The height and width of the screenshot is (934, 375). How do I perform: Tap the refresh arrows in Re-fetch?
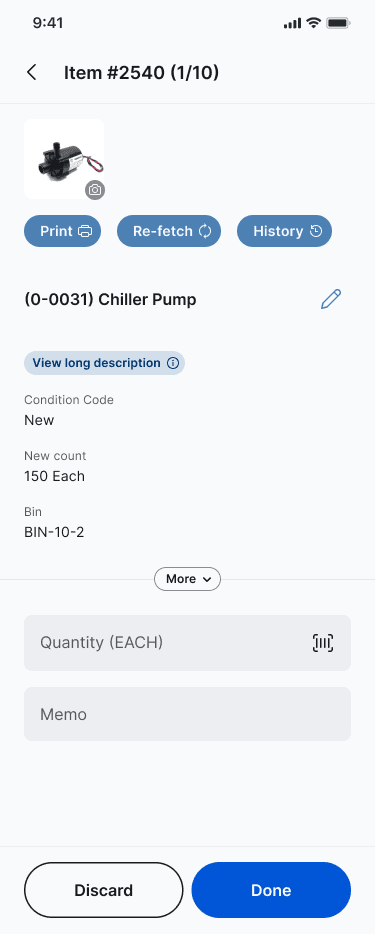point(205,231)
